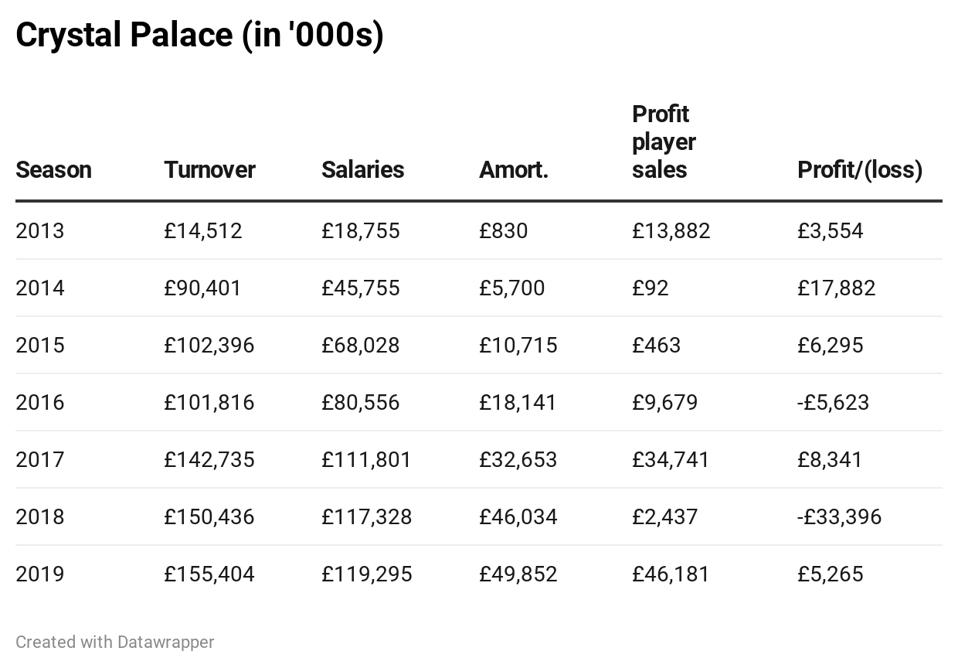The image size is (958, 668).
Task: Select the Salaries column header
Action: [362, 170]
